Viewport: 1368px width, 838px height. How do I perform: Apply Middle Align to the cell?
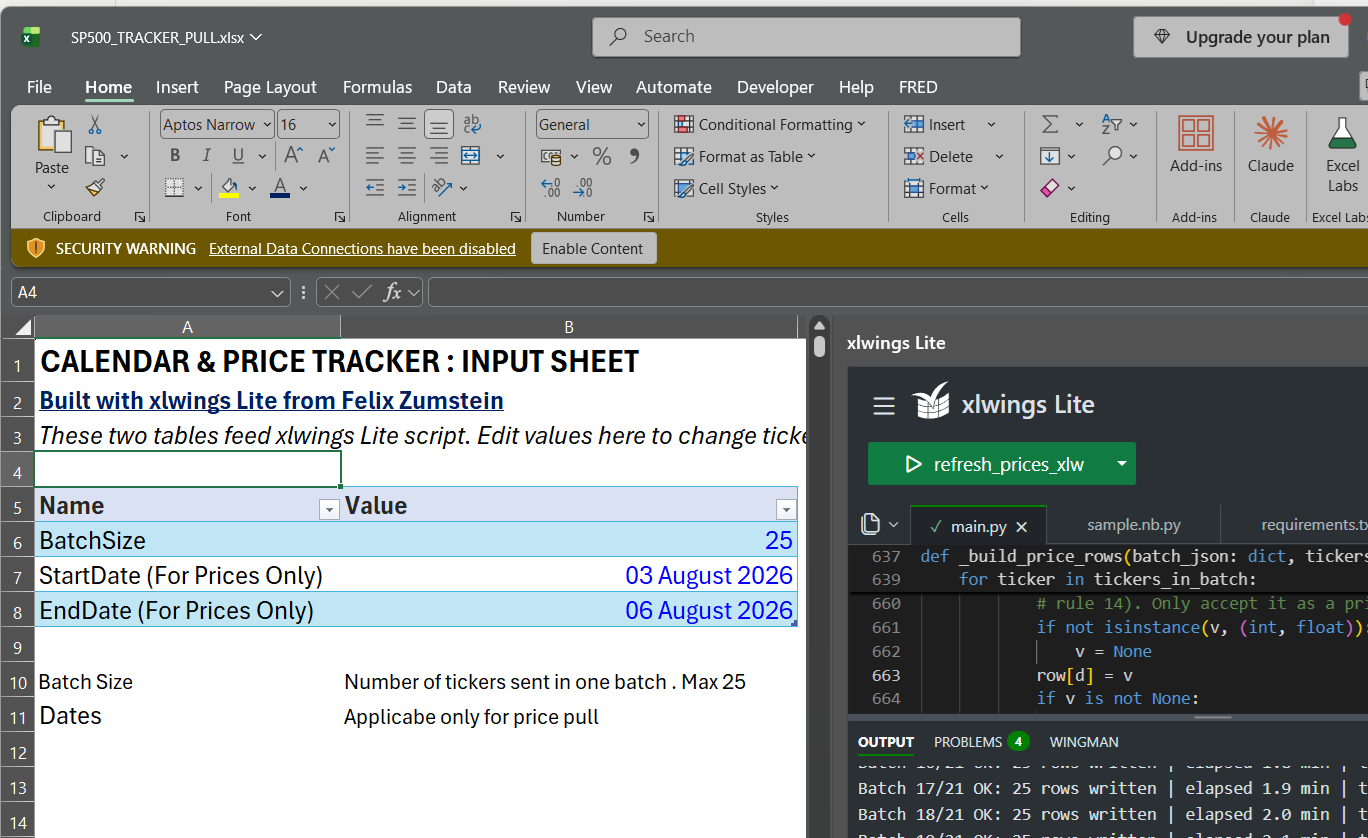click(407, 124)
